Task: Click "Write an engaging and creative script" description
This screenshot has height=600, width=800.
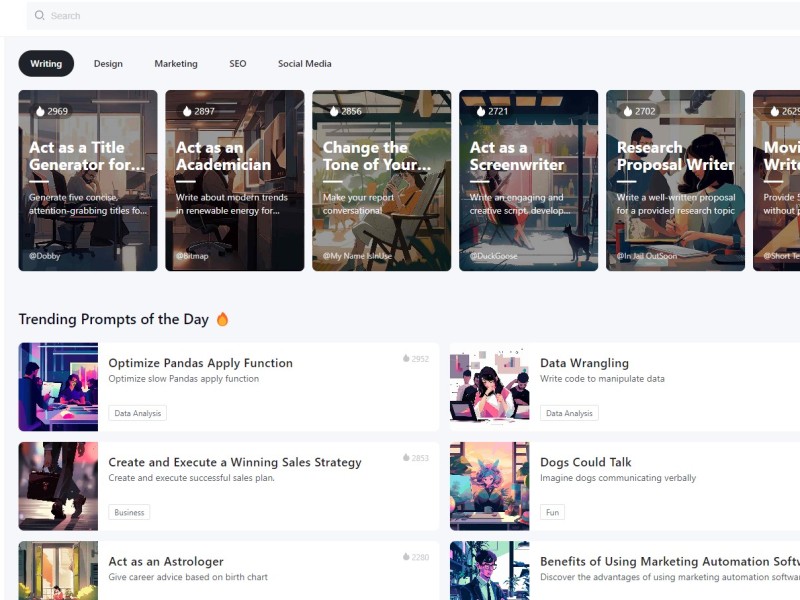Action: click(520, 204)
